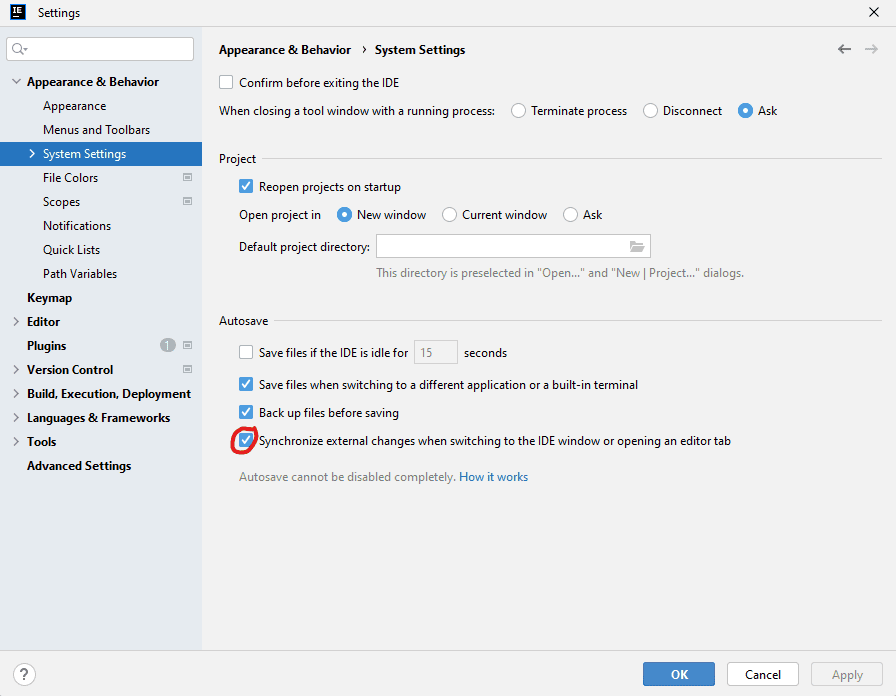Open Keymap settings
The width and height of the screenshot is (896, 696).
click(x=49, y=298)
